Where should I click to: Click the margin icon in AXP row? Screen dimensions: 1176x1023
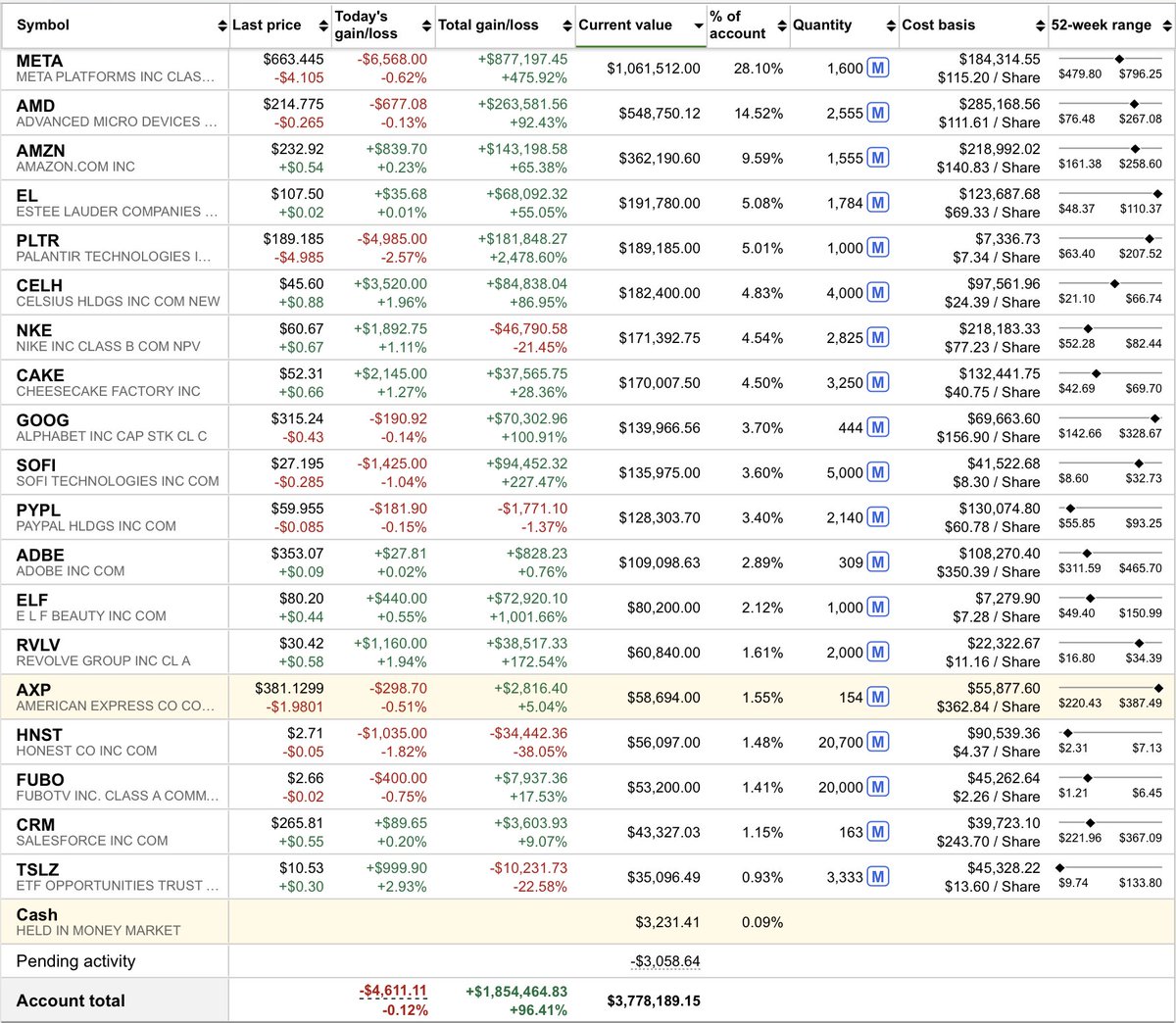tap(878, 698)
